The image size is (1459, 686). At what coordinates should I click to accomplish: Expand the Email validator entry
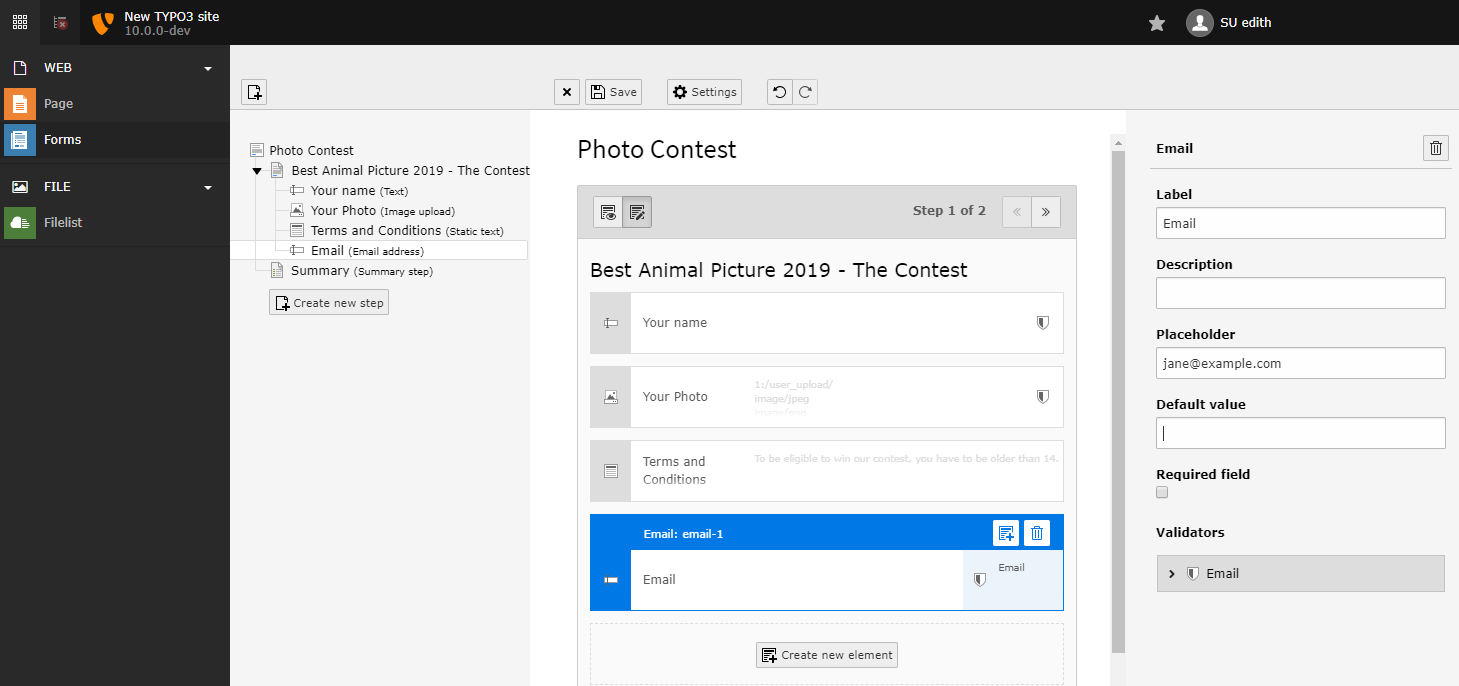[1172, 573]
